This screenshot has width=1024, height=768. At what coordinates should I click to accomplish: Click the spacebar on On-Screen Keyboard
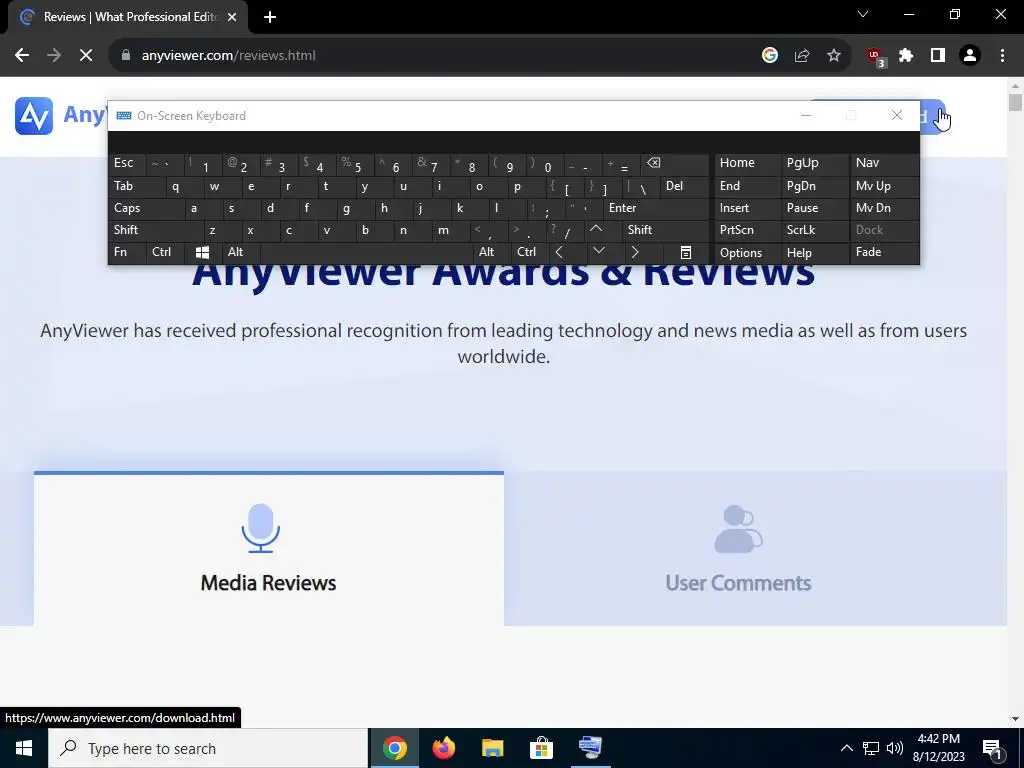click(366, 252)
